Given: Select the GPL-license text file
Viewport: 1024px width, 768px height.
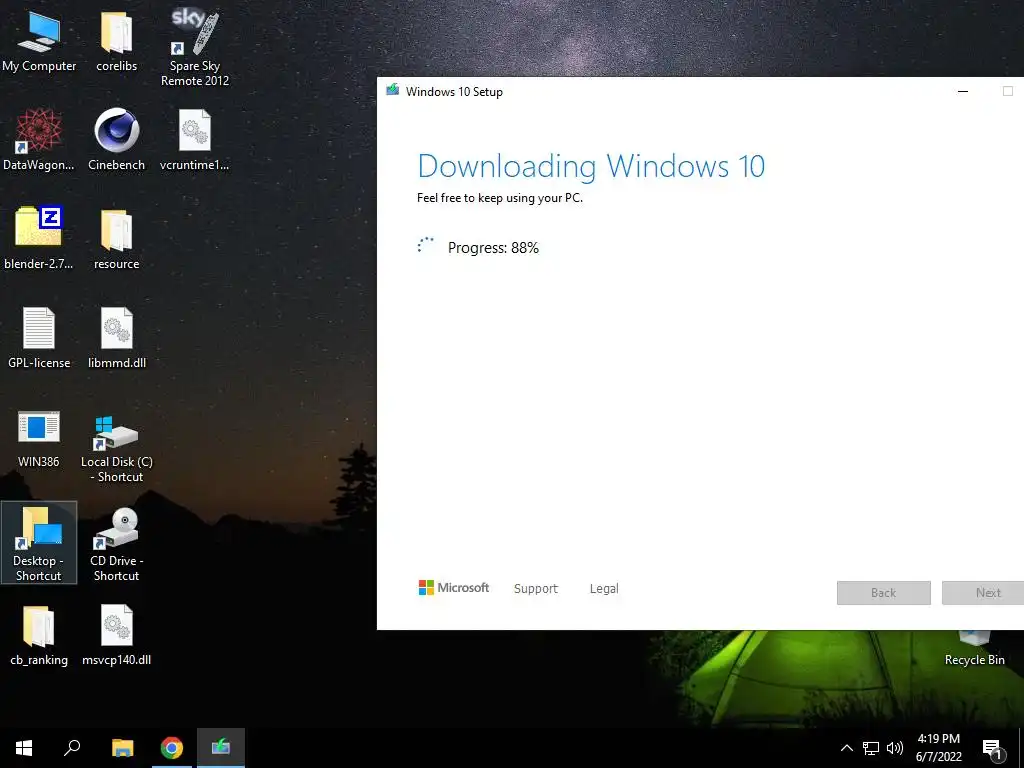Looking at the screenshot, I should pyautogui.click(x=39, y=338).
